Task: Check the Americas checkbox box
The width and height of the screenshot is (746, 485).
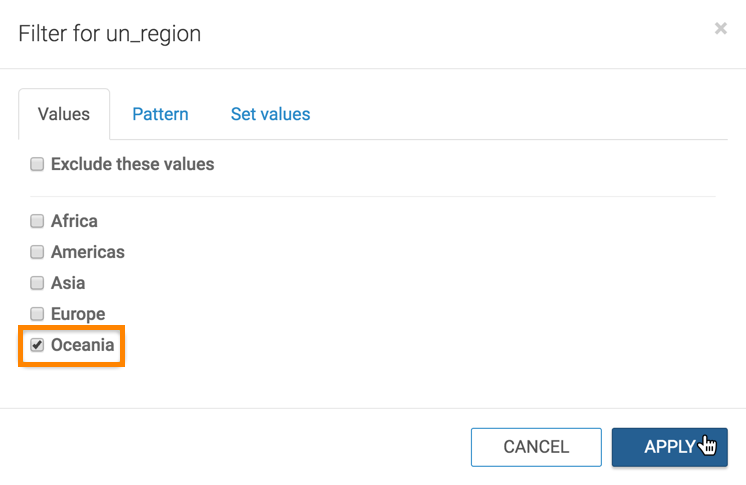Action: click(x=37, y=252)
